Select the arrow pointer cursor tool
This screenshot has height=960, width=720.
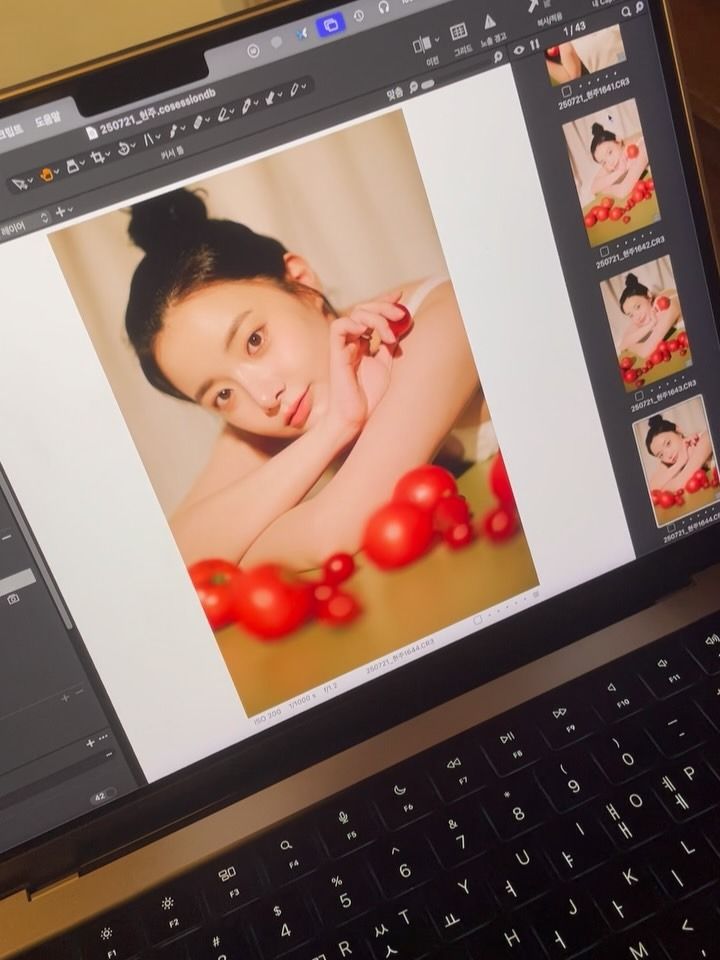pyautogui.click(x=19, y=183)
